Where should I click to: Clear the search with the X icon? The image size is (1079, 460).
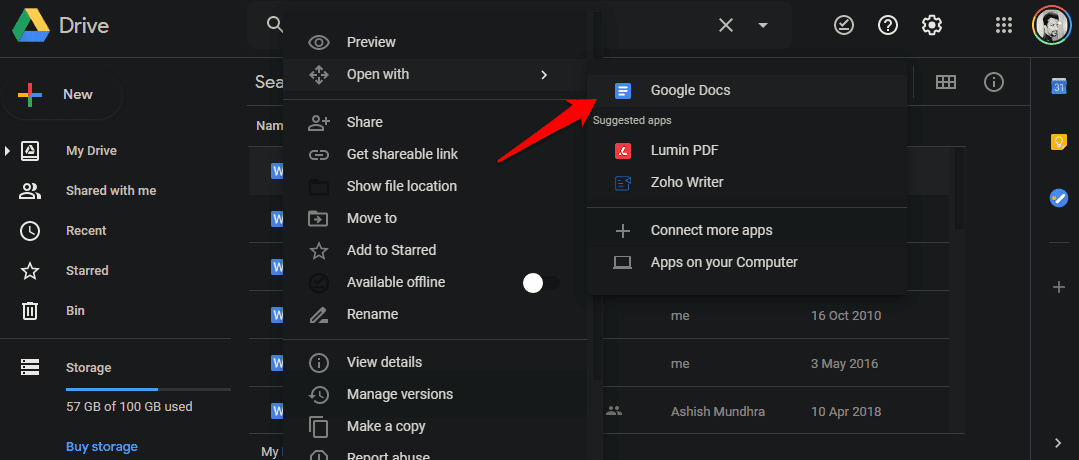click(725, 25)
